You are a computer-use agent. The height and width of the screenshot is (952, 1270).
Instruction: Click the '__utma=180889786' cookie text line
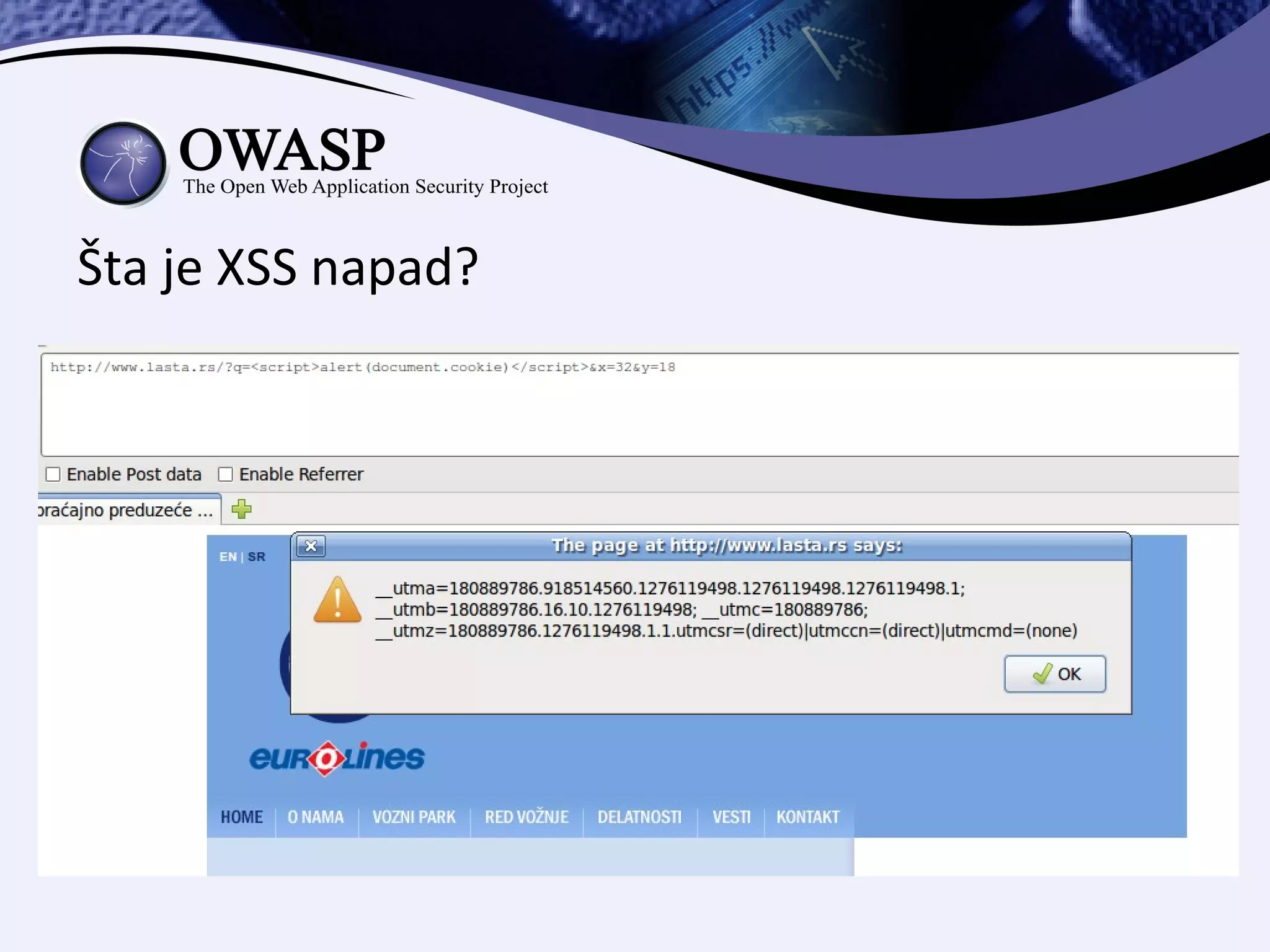(x=670, y=588)
